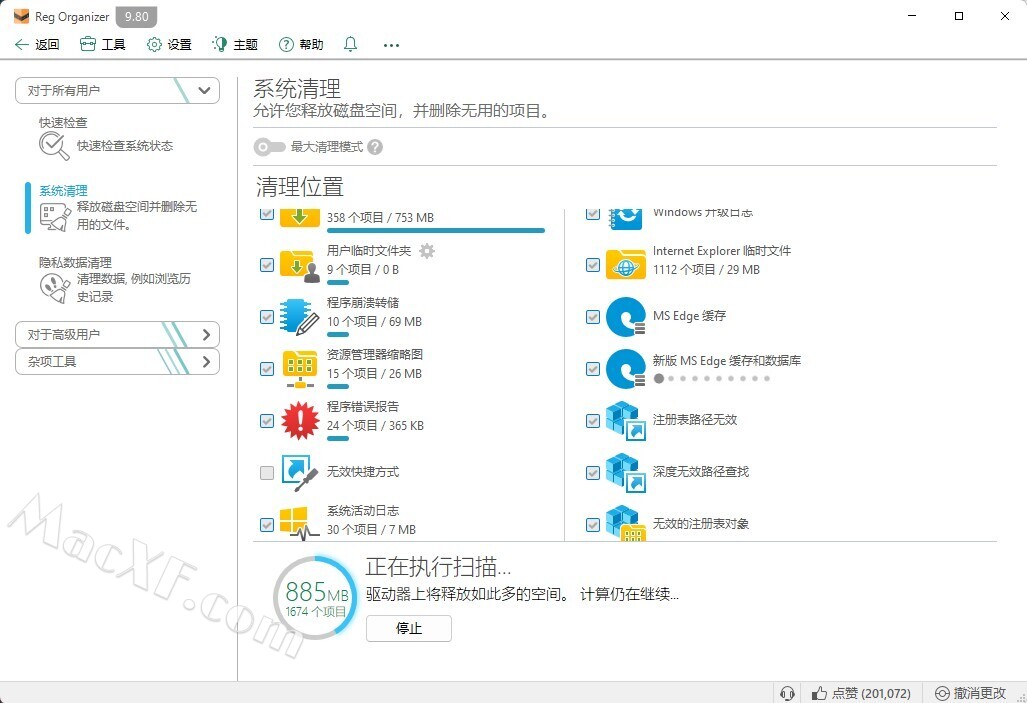The width and height of the screenshot is (1027, 703).
Task: Click the 用户临时文件夹 folder icon
Action: (299, 265)
